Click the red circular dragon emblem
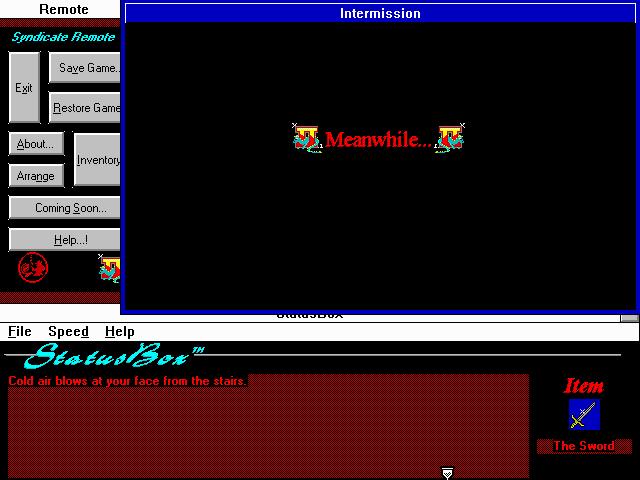 click(x=33, y=267)
